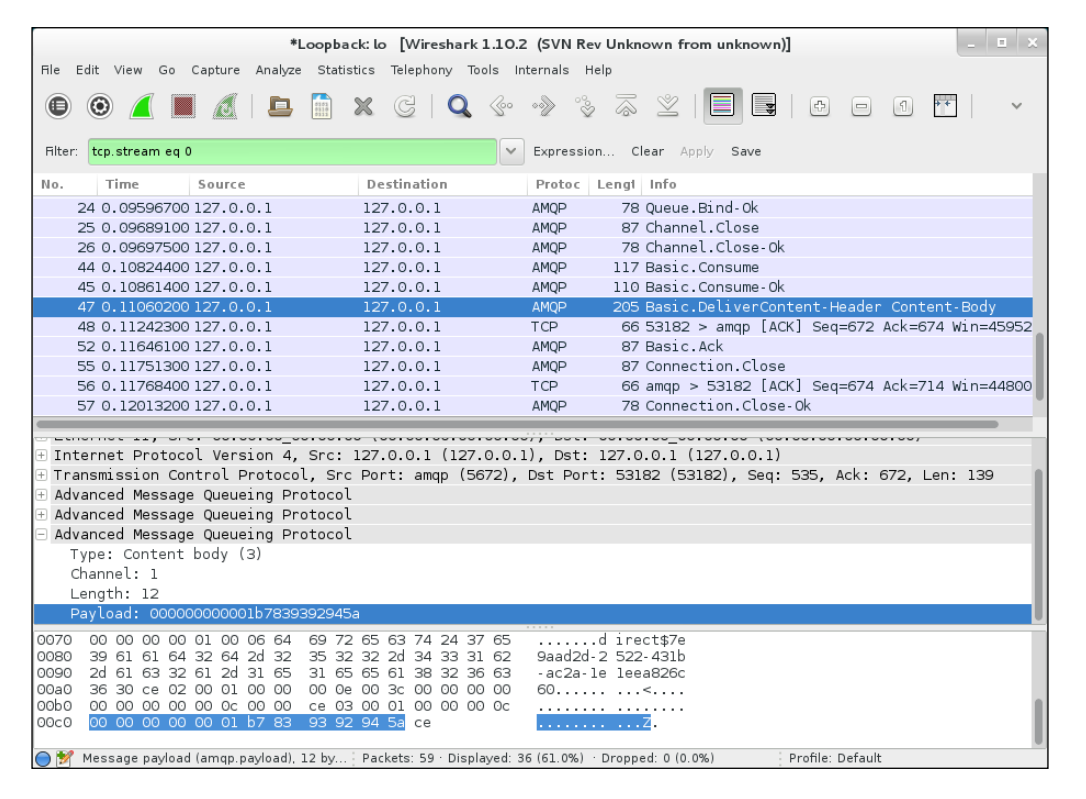Save this capture file icon
The width and height of the screenshot is (1086, 799).
[x=321, y=106]
